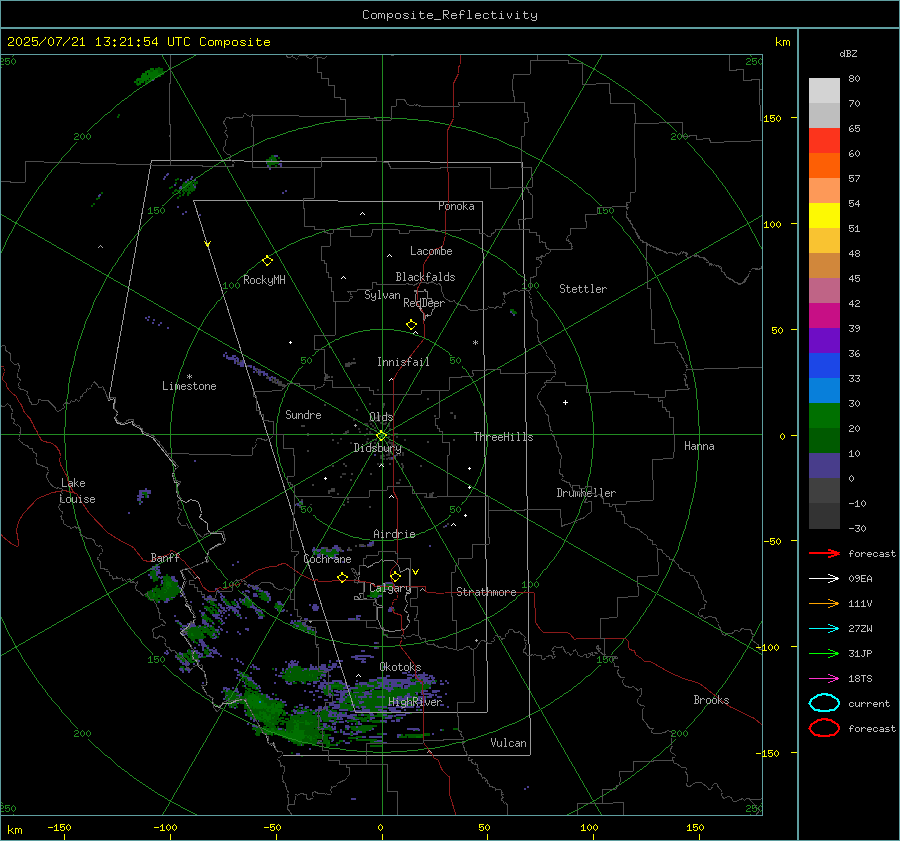Click the Banff label
Image resolution: width=900 pixels, height=841 pixels.
click(165, 558)
